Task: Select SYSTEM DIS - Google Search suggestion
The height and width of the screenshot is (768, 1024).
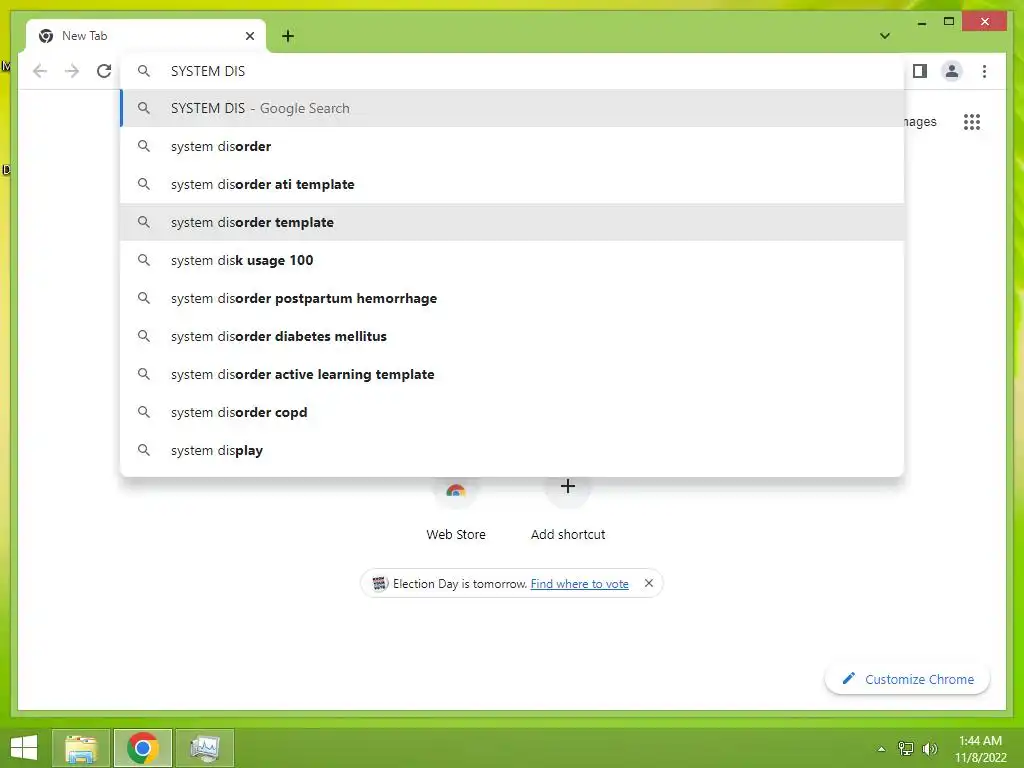Action: click(513, 108)
